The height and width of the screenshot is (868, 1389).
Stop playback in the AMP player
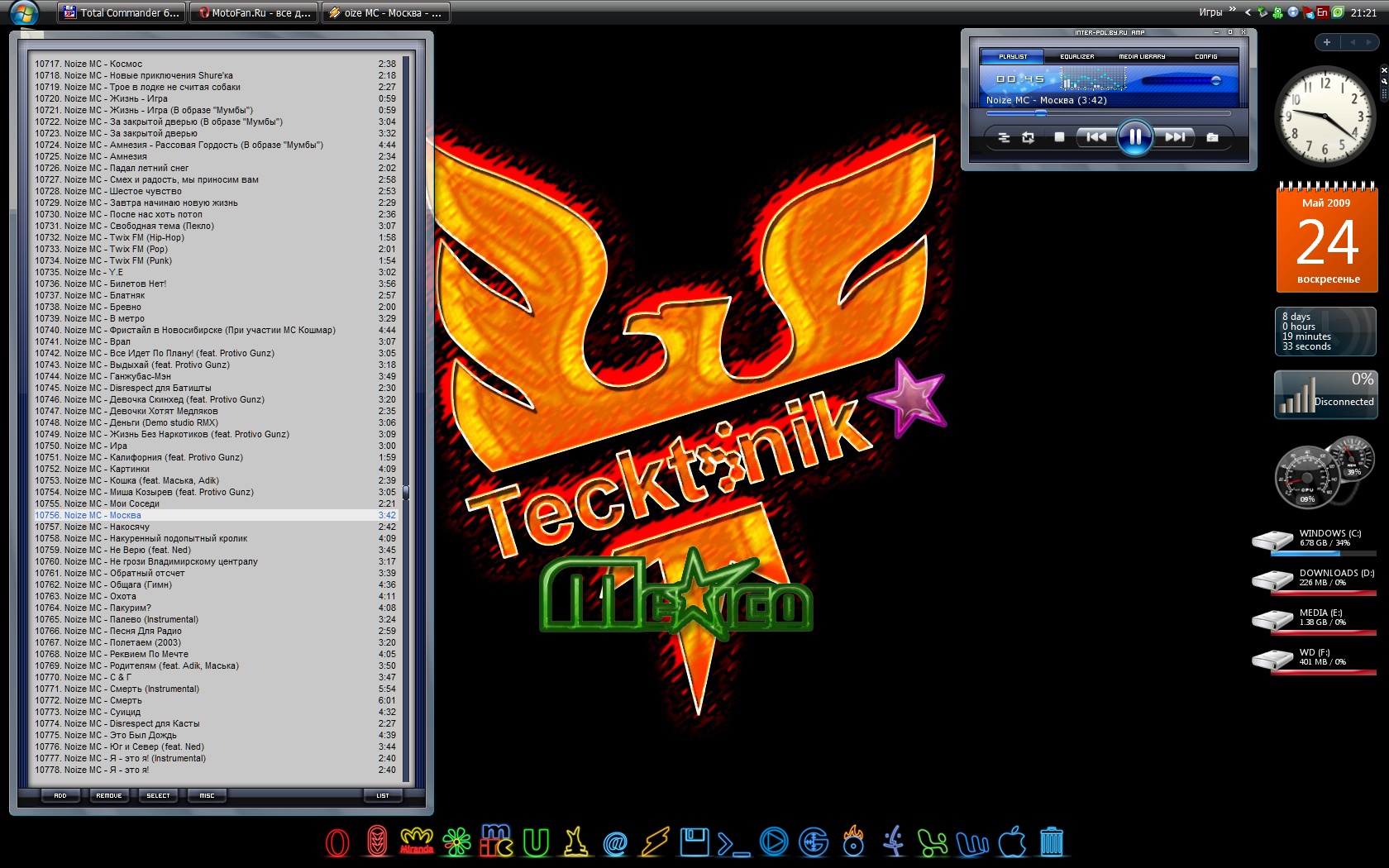[x=1059, y=137]
